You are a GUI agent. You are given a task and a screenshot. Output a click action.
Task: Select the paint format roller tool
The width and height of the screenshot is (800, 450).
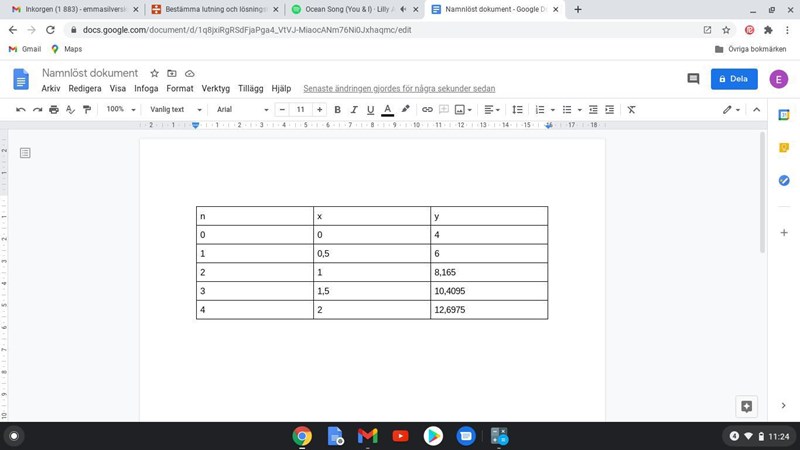87,109
